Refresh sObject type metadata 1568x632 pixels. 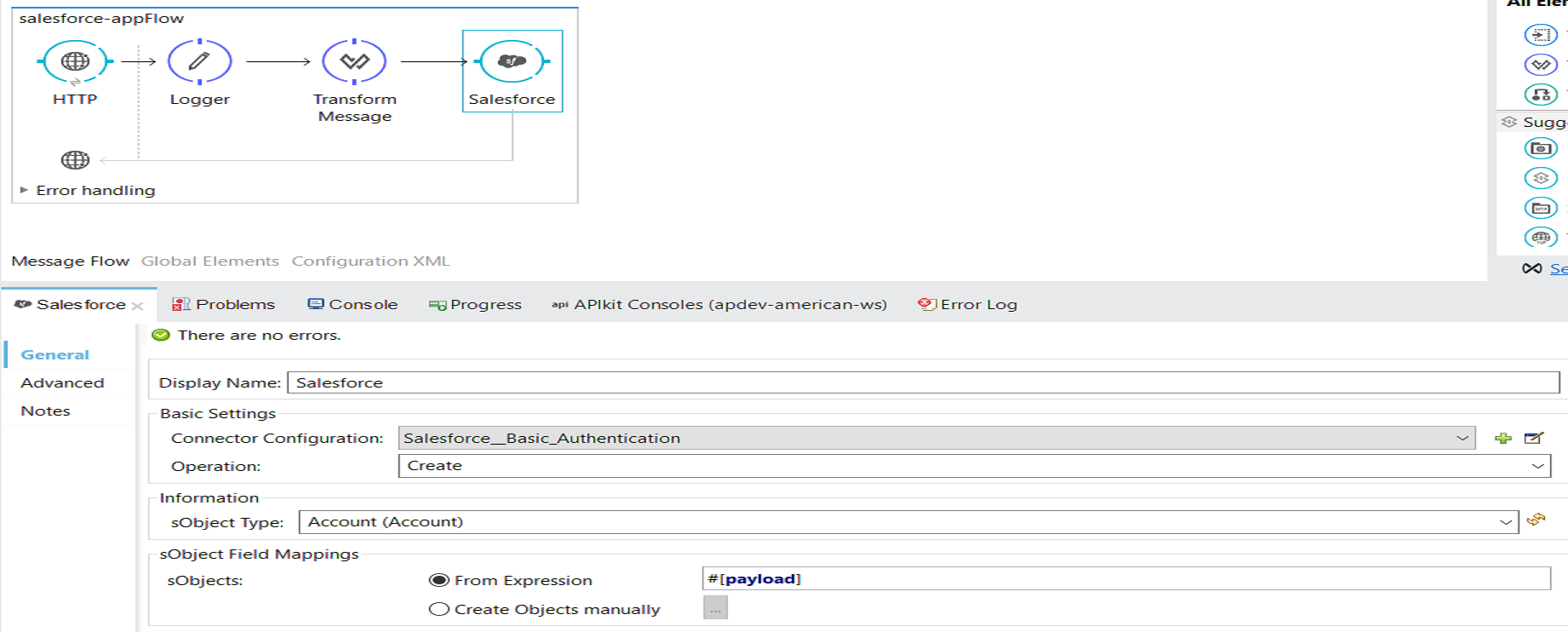pos(1537,520)
